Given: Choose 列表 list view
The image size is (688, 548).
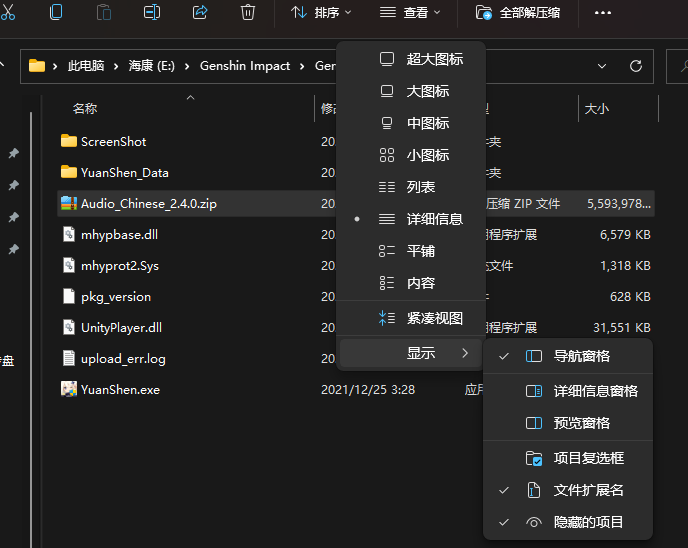Looking at the screenshot, I should [x=411, y=187].
